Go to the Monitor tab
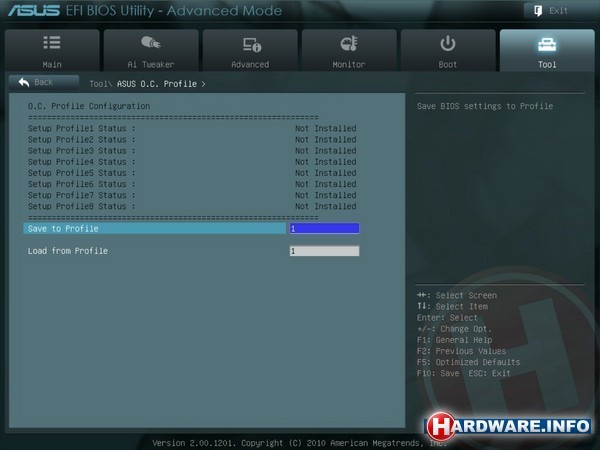The image size is (600, 450). click(x=349, y=51)
